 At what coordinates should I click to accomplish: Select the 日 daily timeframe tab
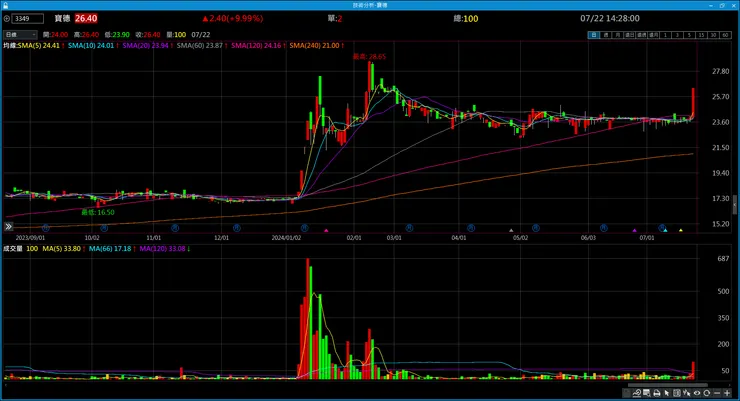(x=593, y=35)
